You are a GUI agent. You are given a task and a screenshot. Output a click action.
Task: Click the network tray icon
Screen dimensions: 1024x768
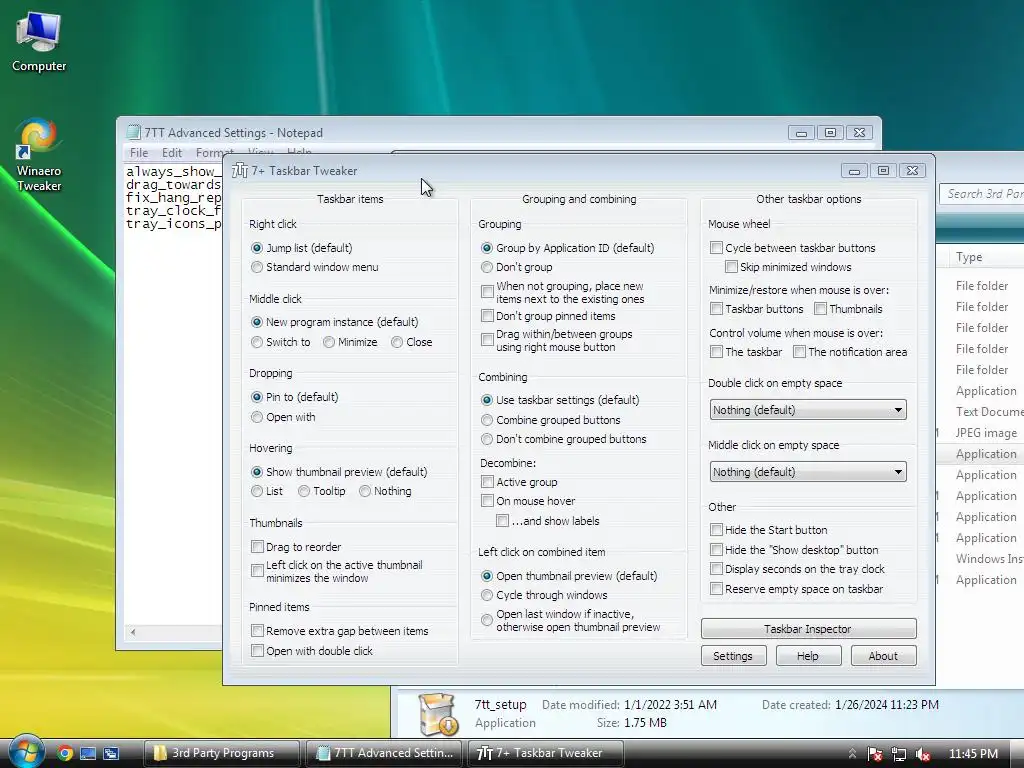(899, 754)
